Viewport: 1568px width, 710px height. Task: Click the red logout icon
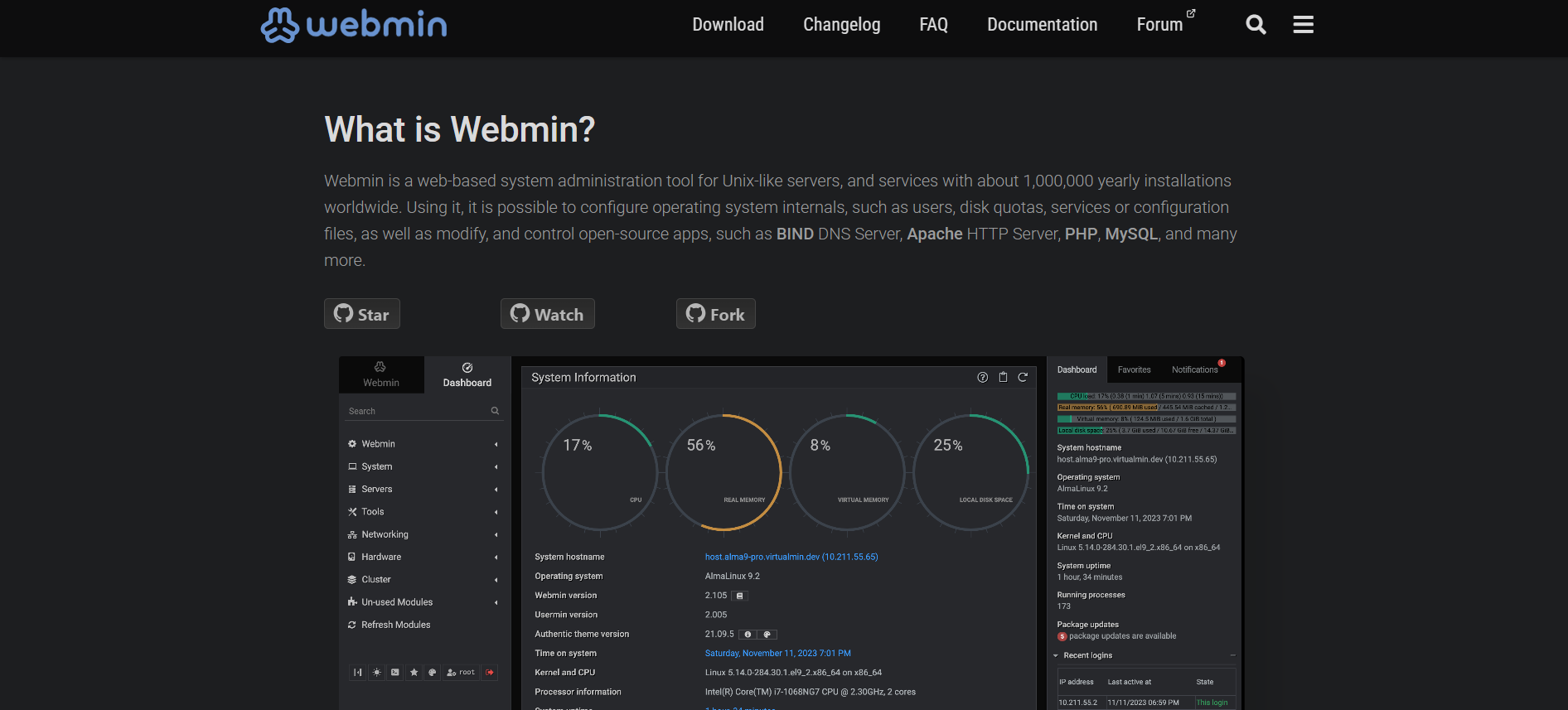coord(490,672)
